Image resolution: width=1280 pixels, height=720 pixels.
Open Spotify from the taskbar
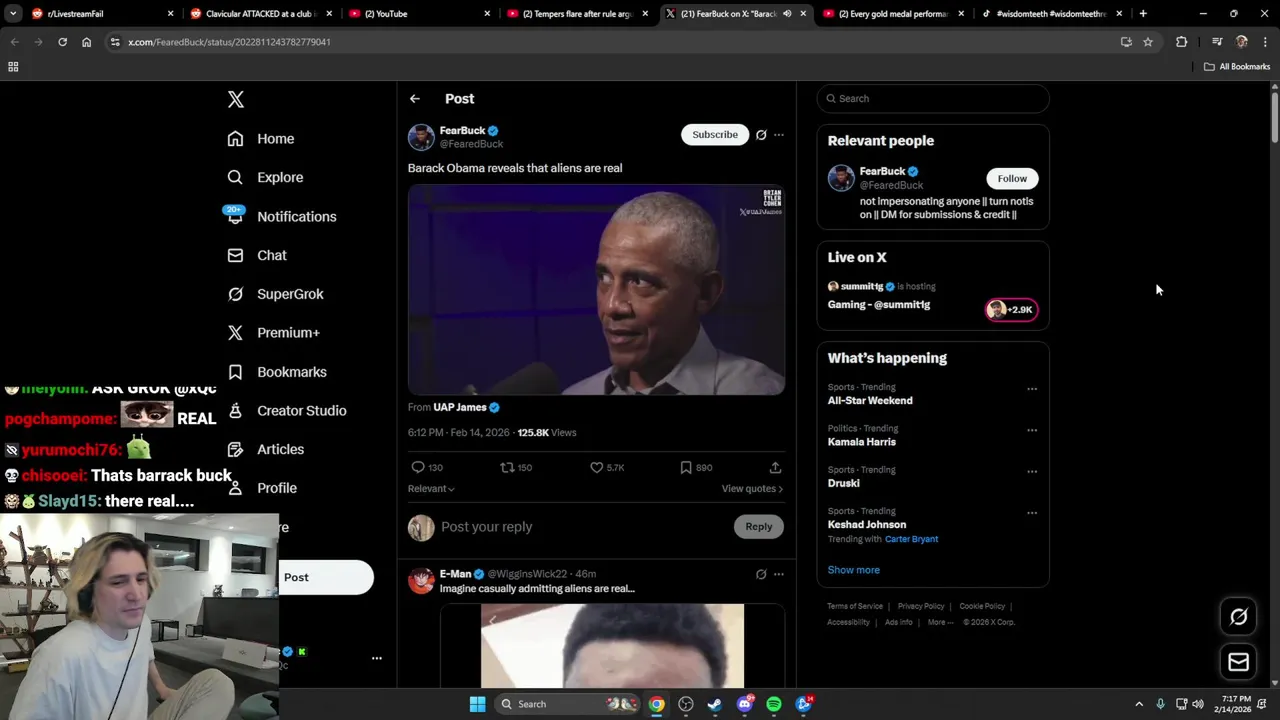tap(774, 704)
